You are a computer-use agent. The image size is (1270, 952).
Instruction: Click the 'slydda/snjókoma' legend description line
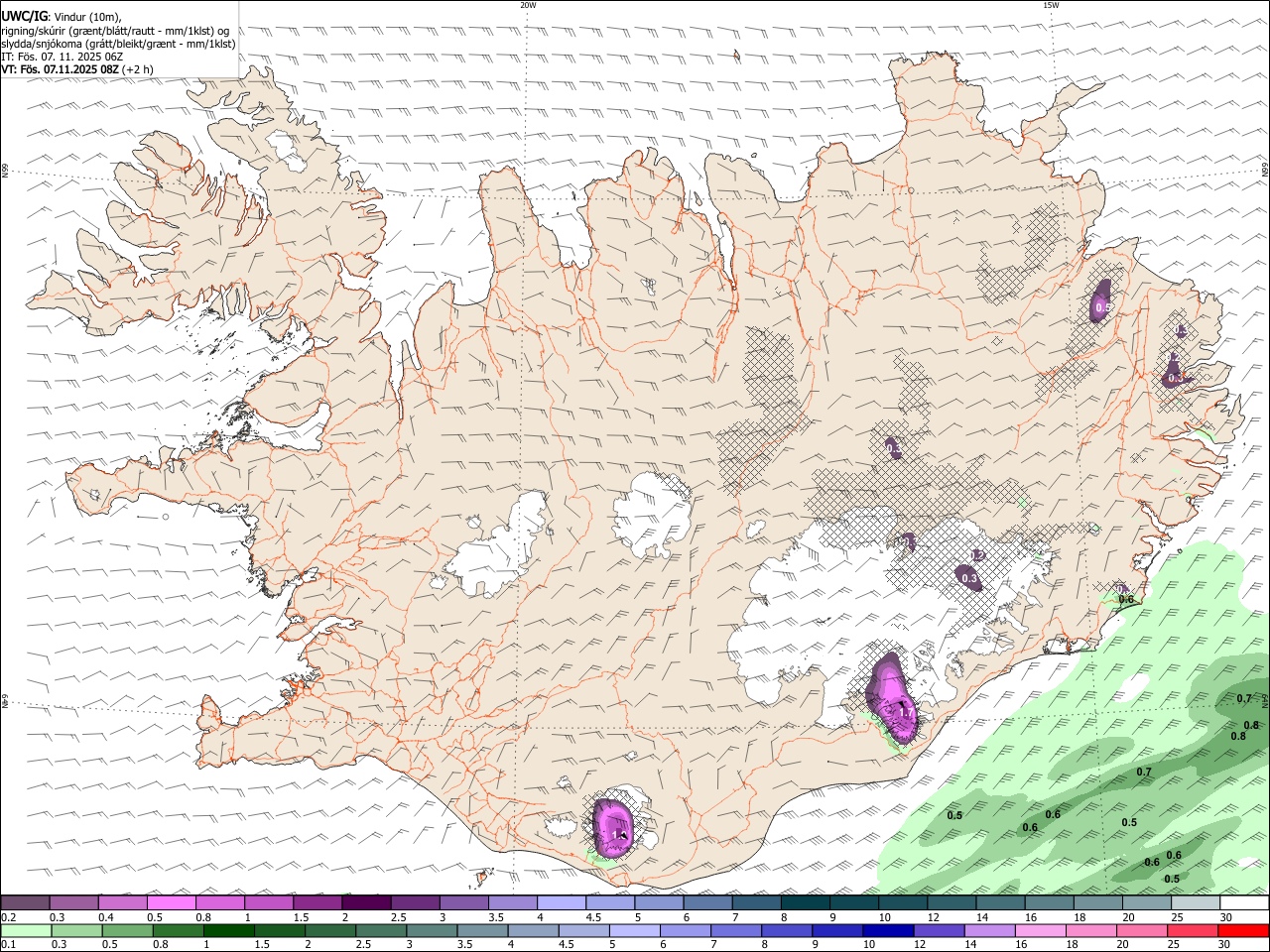(x=118, y=43)
